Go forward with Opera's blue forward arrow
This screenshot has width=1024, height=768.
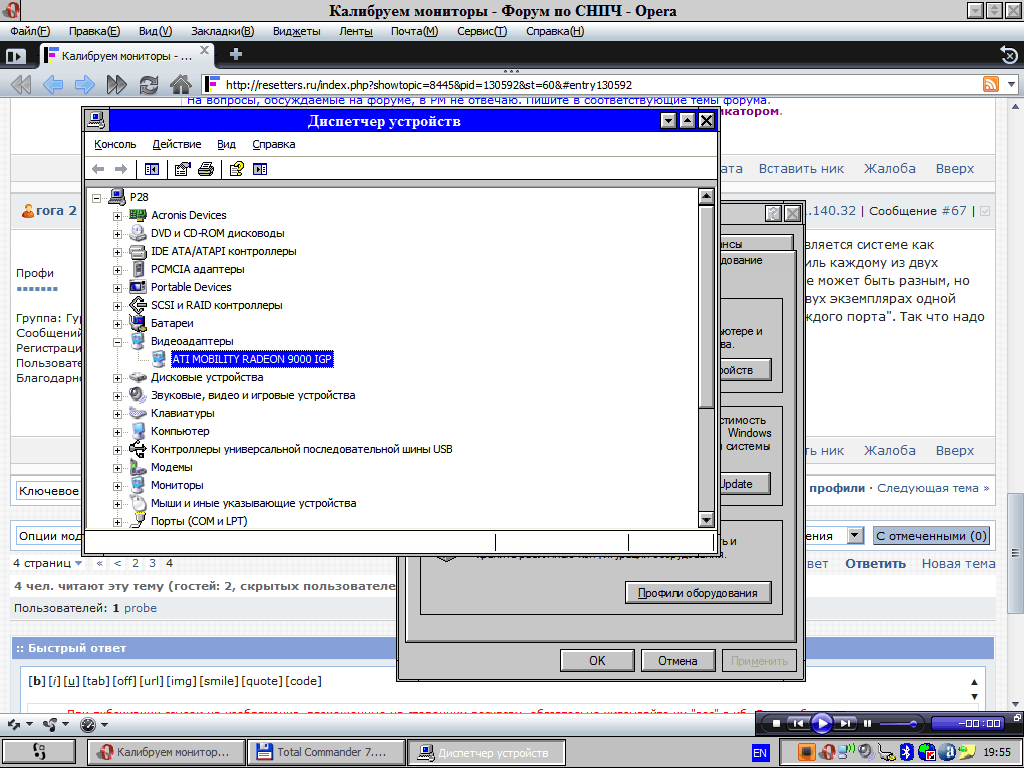85,84
